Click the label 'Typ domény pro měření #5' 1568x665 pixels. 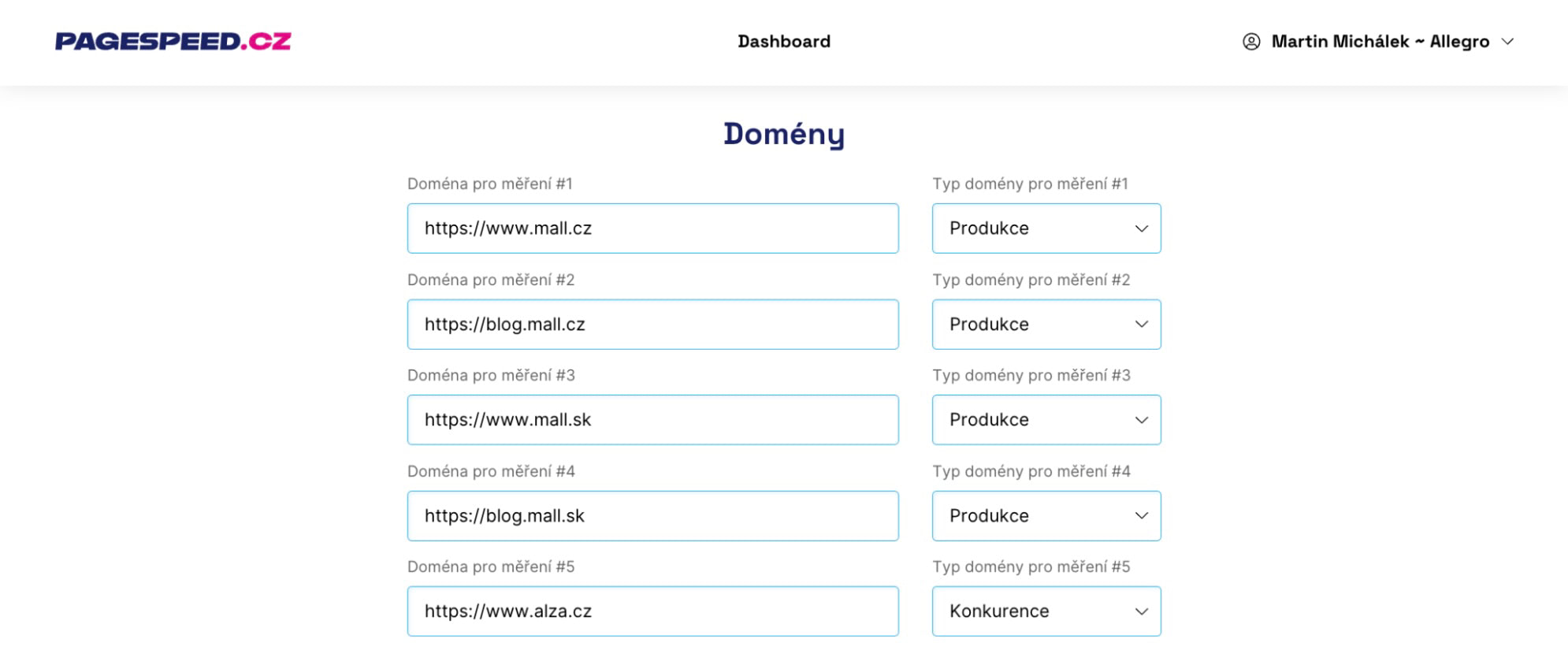click(1031, 567)
